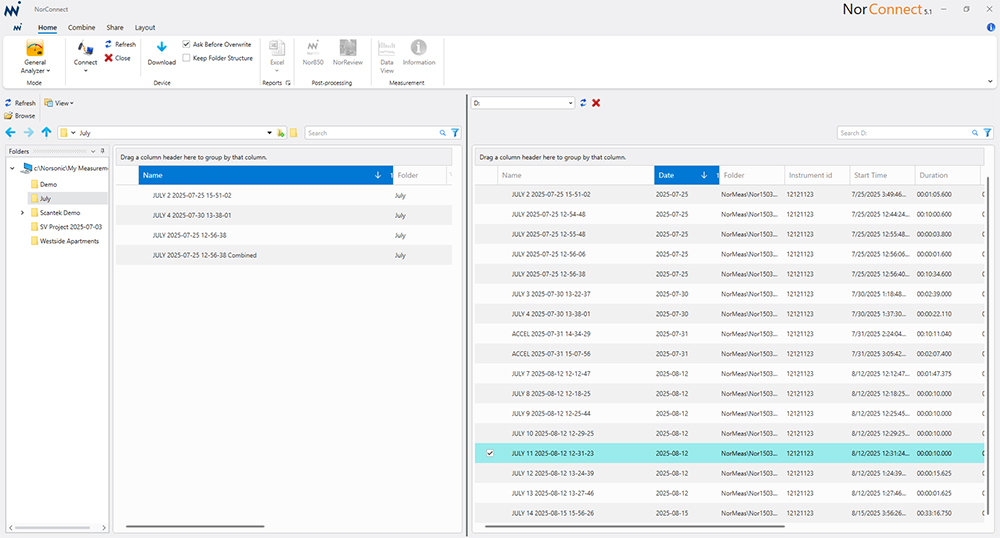The image size is (1000, 538).
Task: Open the View dropdown
Action: coord(59,103)
